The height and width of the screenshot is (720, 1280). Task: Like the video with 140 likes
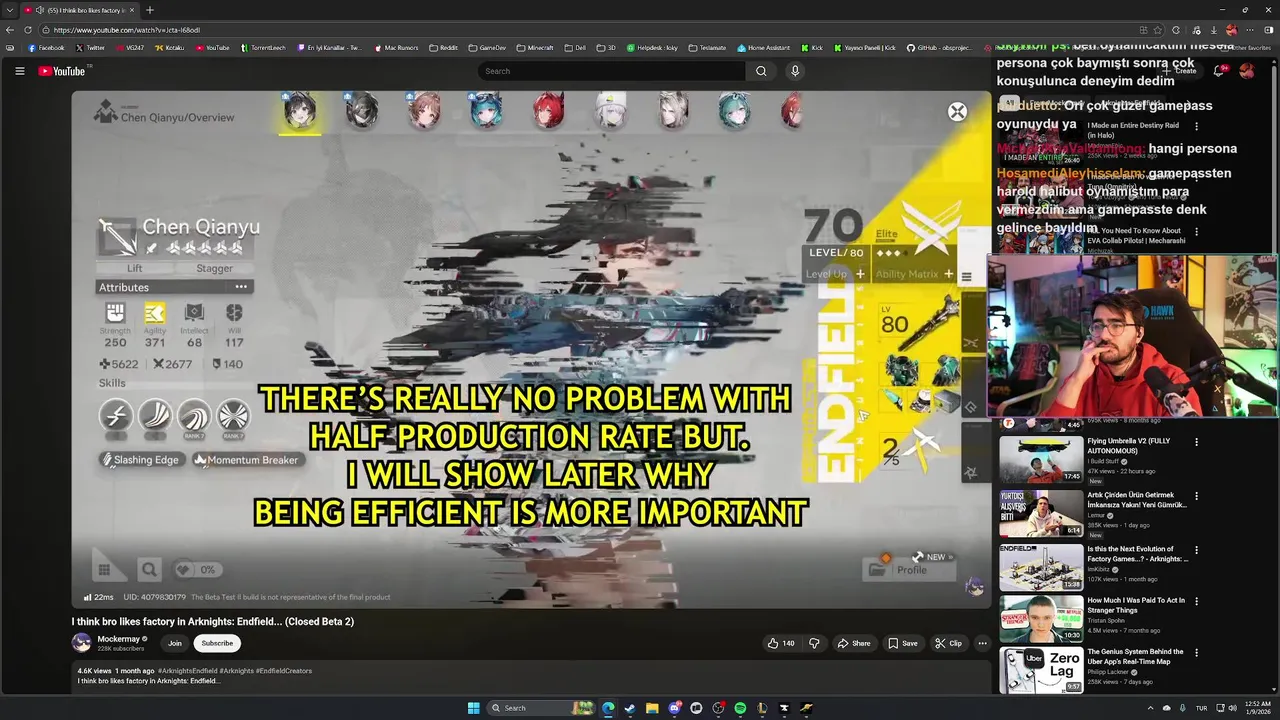click(781, 643)
